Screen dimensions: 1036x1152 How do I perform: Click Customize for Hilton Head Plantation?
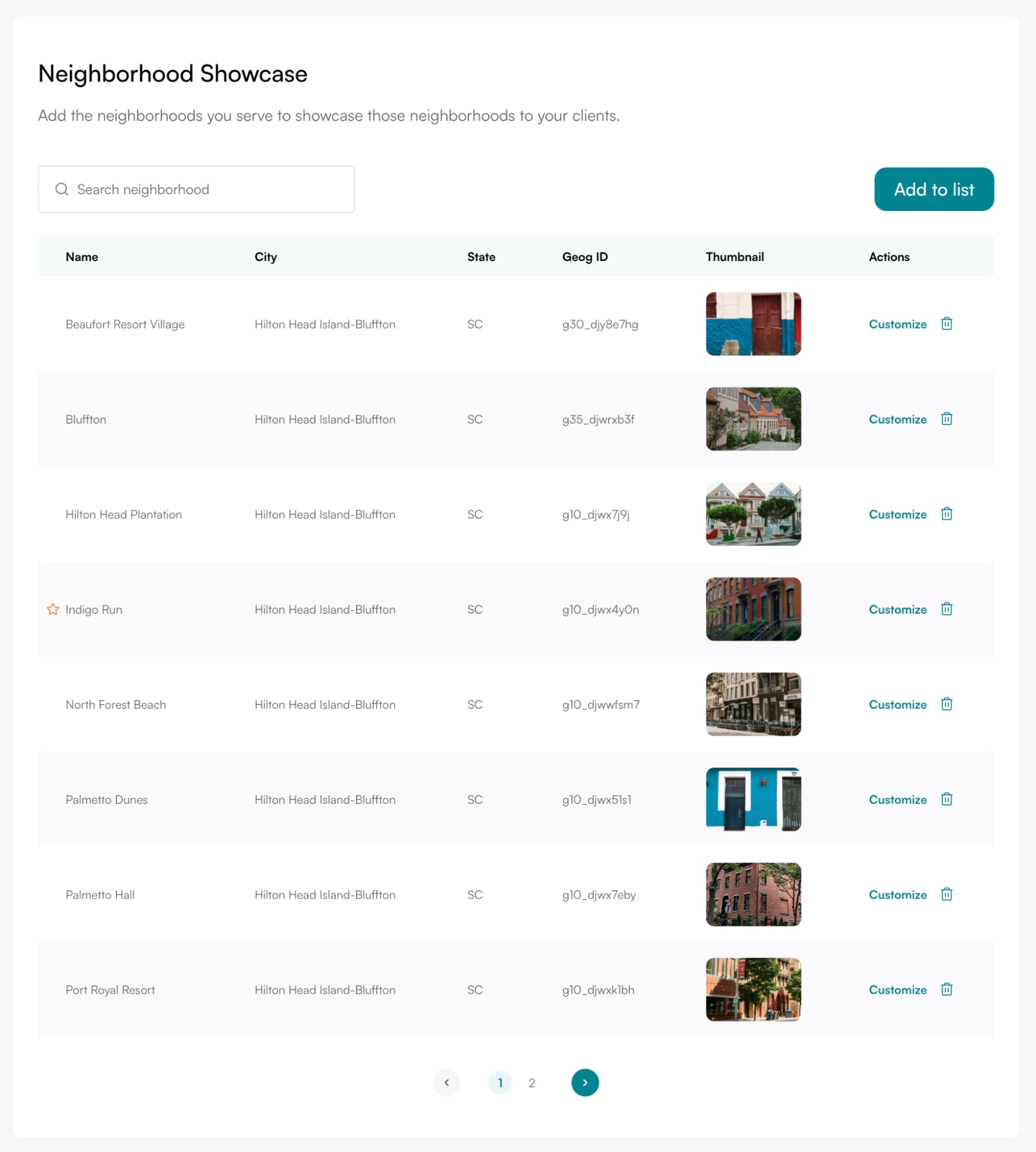[x=898, y=515]
